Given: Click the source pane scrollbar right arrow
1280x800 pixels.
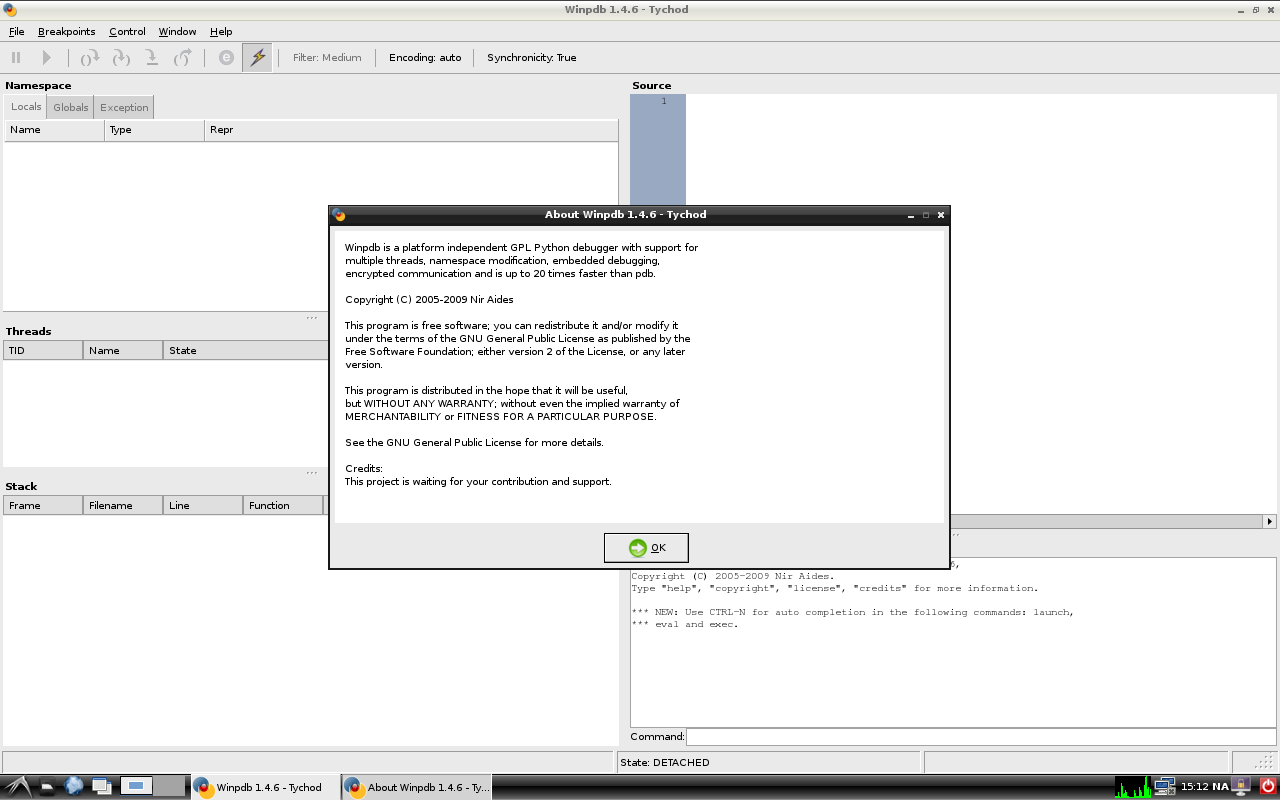Looking at the screenshot, I should (1270, 521).
